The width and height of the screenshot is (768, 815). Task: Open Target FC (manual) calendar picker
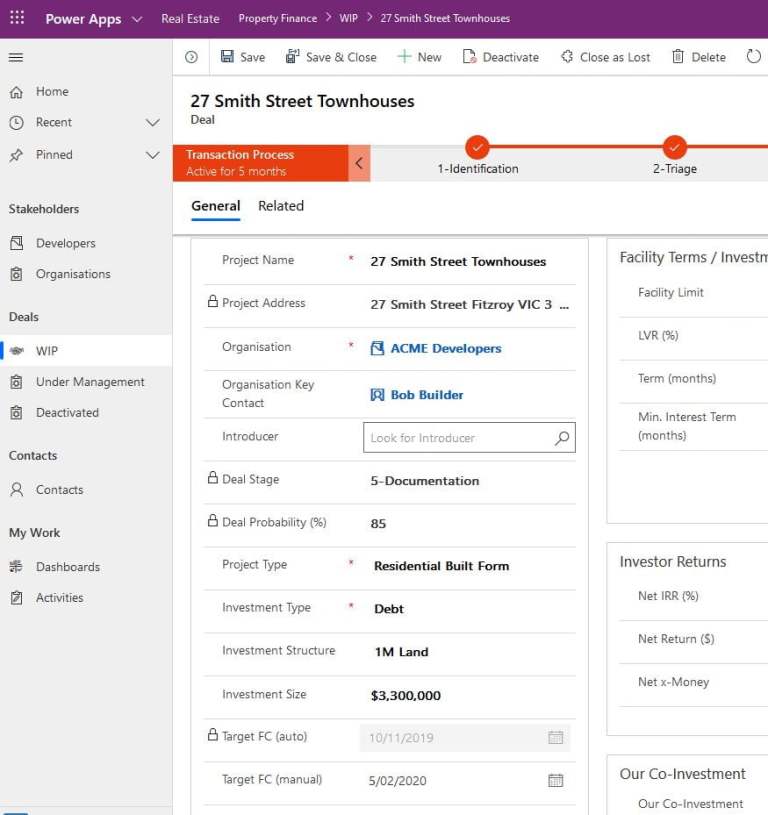pos(555,780)
